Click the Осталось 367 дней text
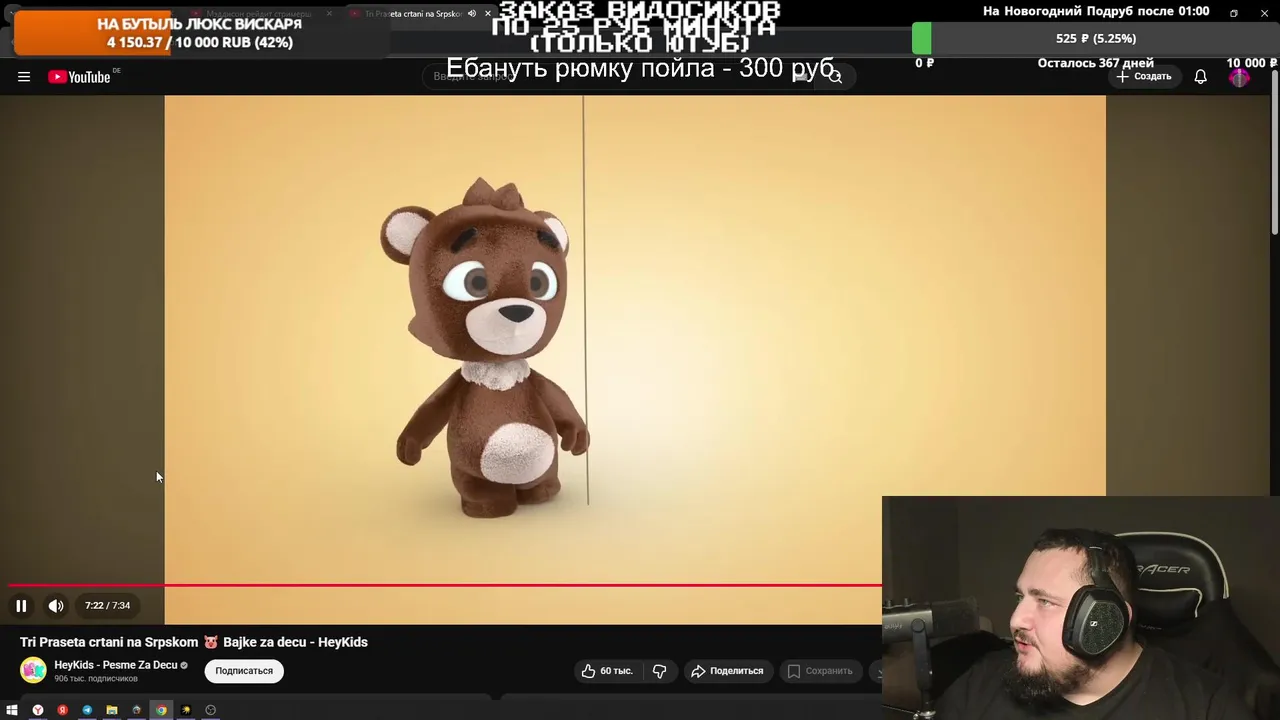1280x720 pixels. pos(1096,63)
